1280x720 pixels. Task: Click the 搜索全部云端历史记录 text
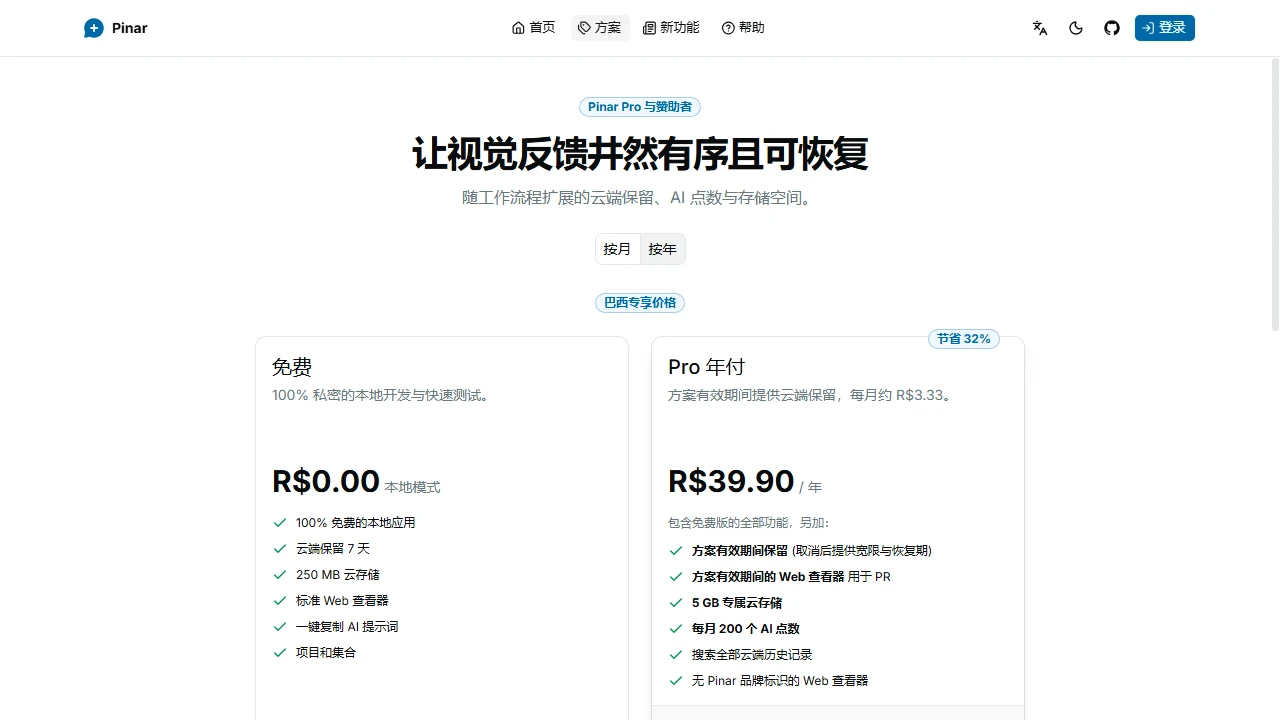click(752, 655)
